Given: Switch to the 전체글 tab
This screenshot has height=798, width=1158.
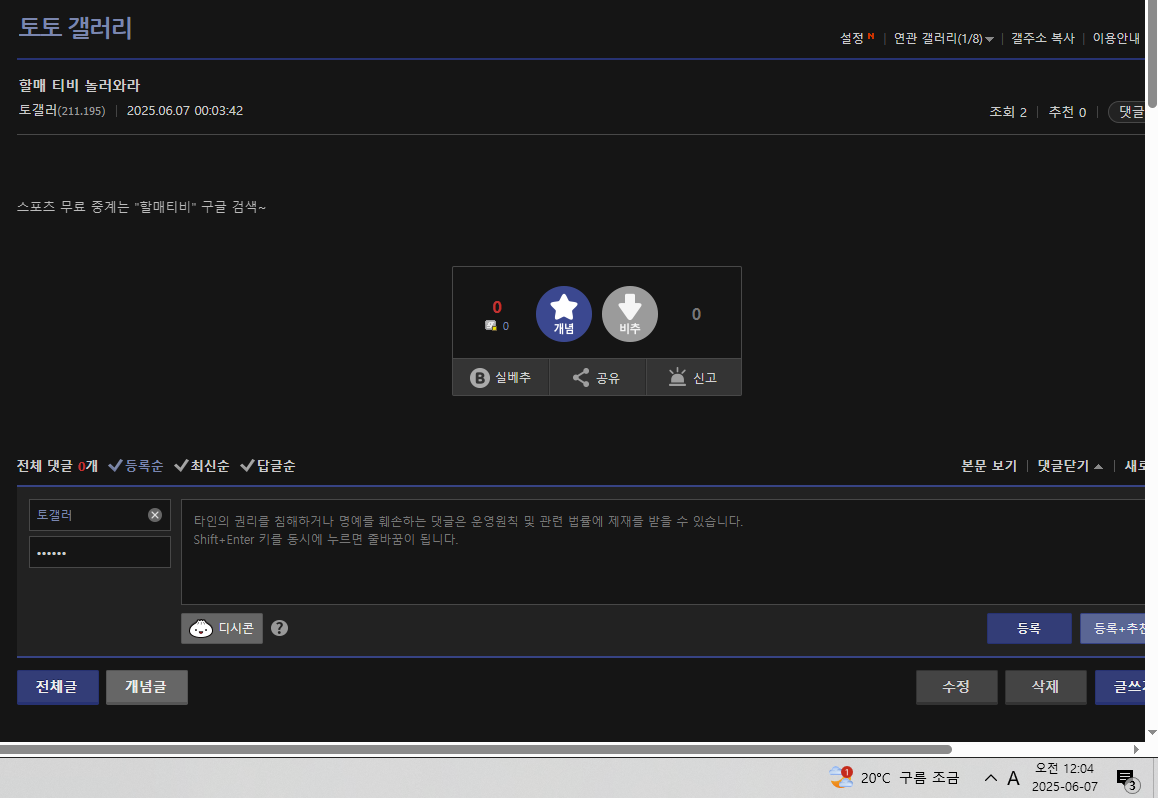Looking at the screenshot, I should [x=58, y=687].
